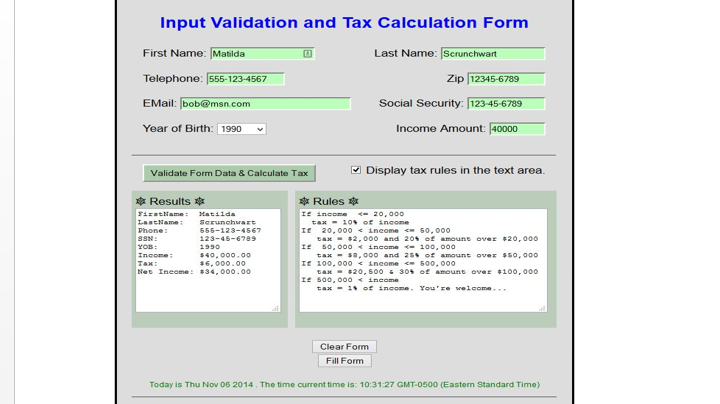
Task: Open the Year of Birth dropdown
Action: click(242, 129)
